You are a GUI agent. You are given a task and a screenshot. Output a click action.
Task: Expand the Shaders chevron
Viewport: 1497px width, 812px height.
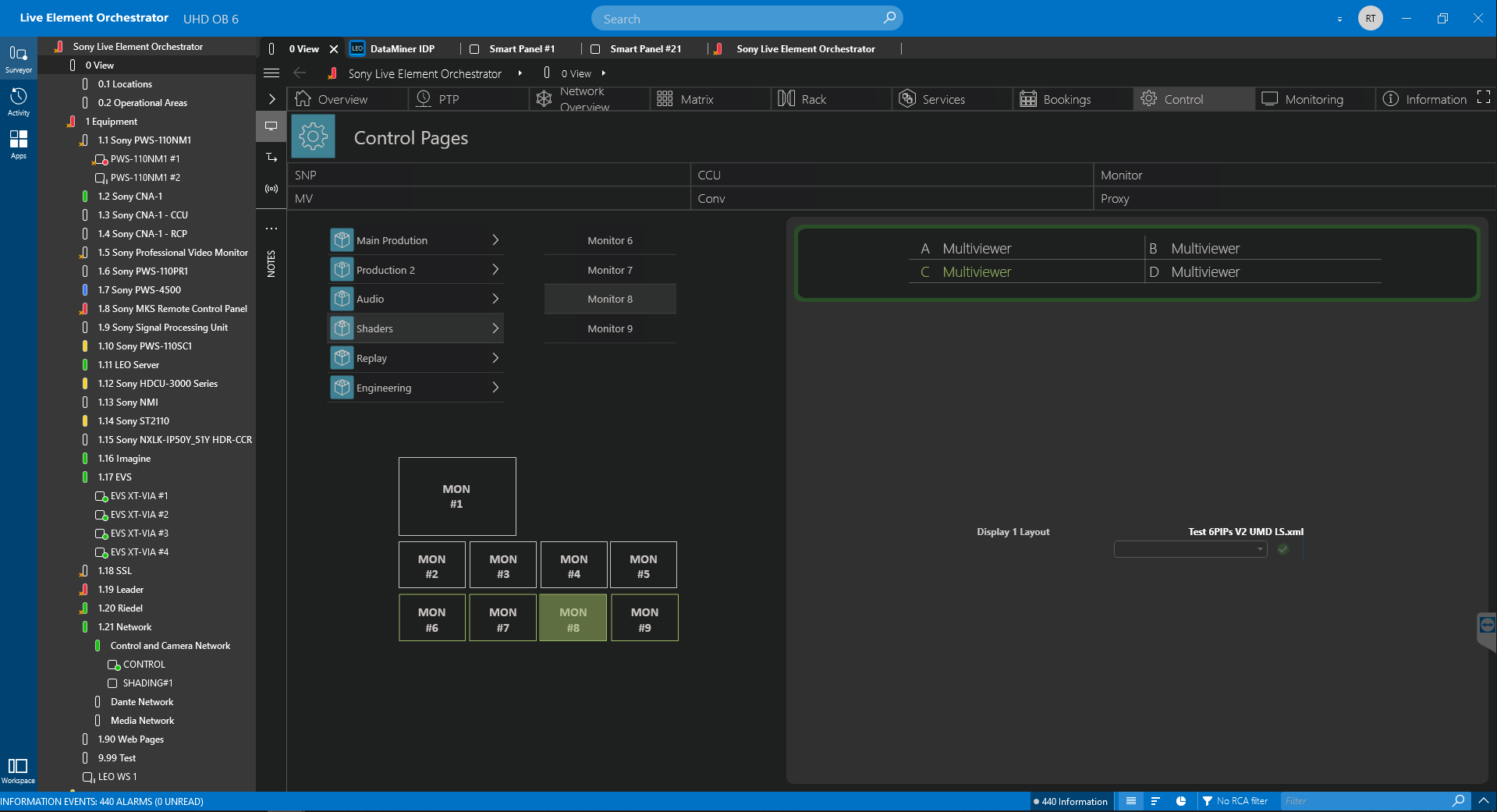point(495,328)
